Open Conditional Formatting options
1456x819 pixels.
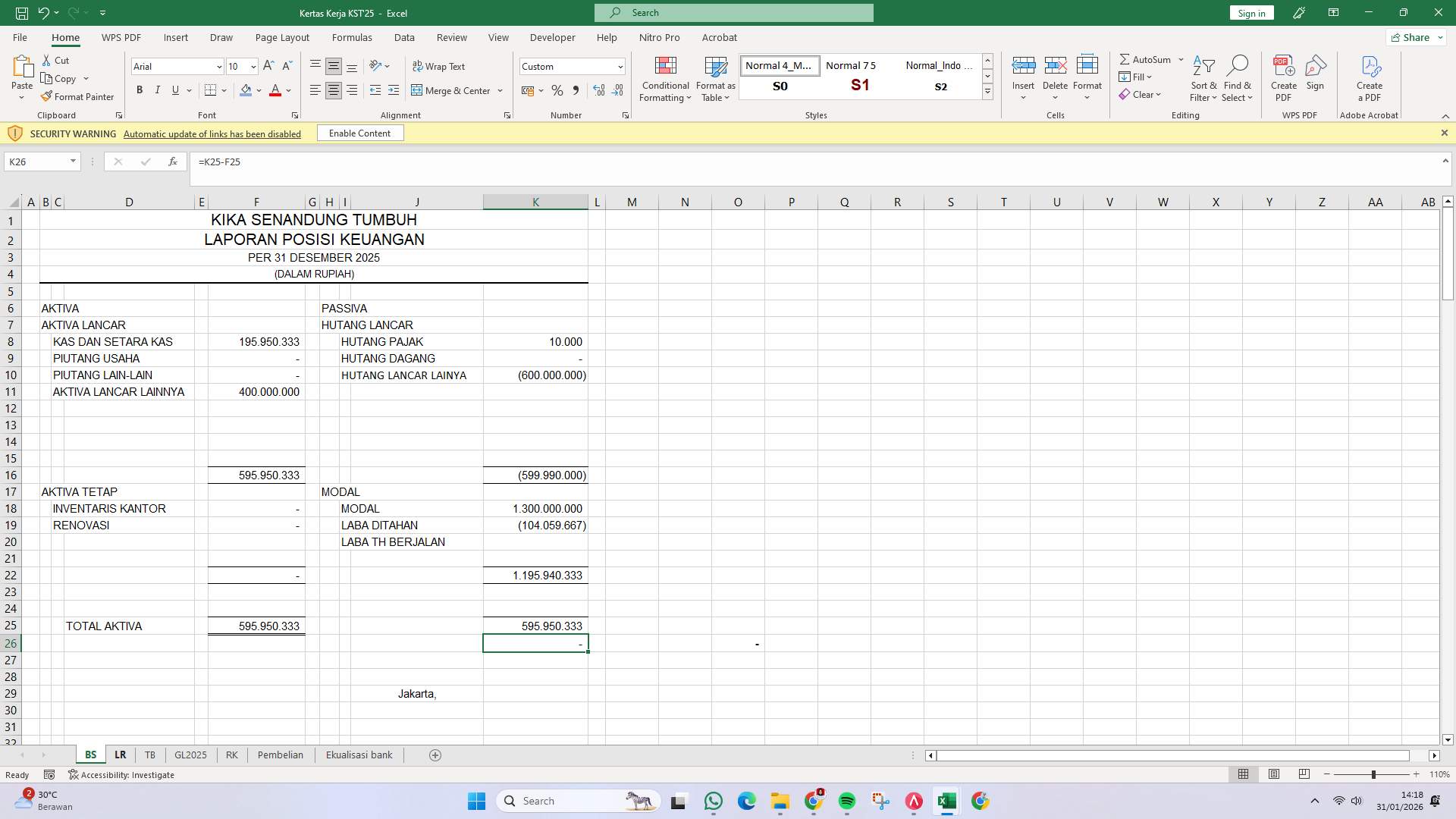(x=665, y=79)
